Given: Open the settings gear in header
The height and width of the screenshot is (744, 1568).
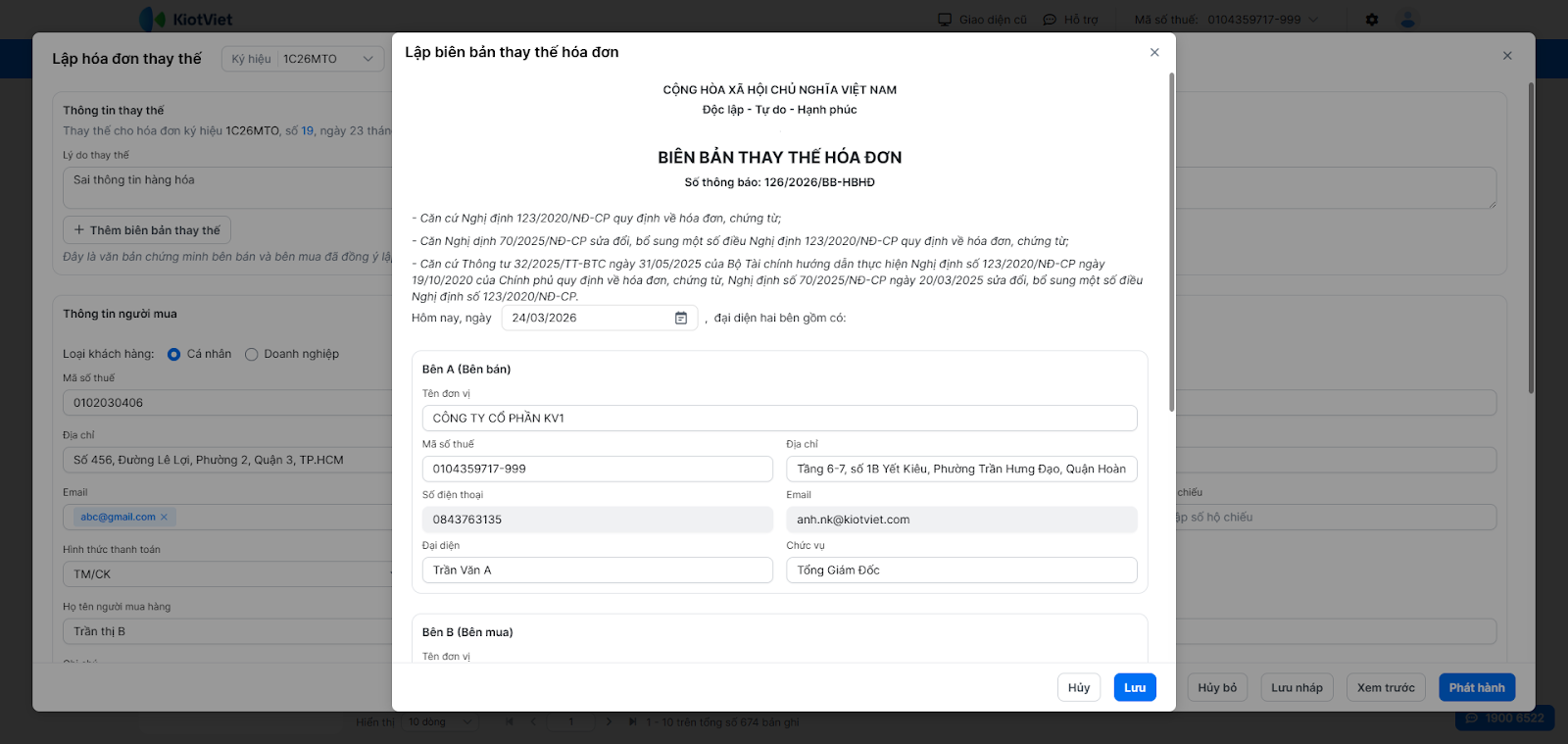Looking at the screenshot, I should click(1372, 20).
